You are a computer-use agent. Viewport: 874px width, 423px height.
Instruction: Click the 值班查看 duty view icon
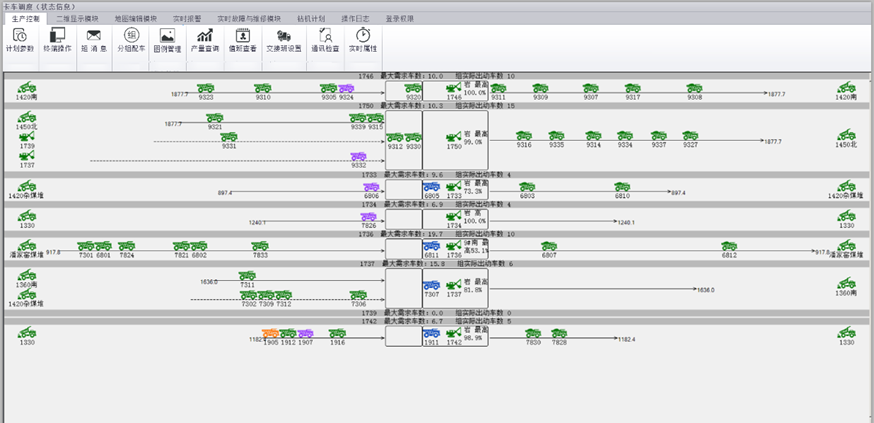[x=241, y=40]
